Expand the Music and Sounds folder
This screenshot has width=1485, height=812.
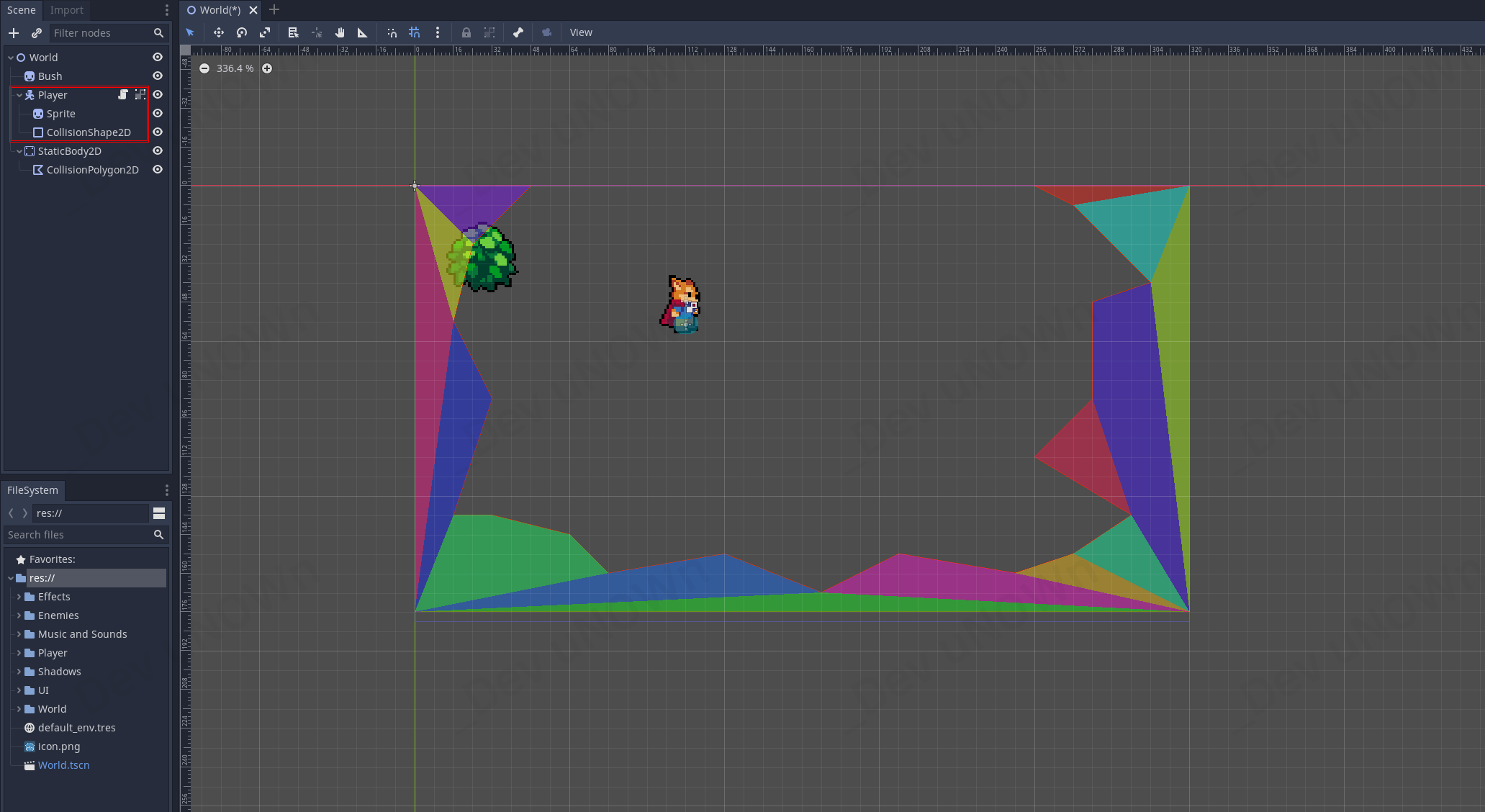pos(19,634)
